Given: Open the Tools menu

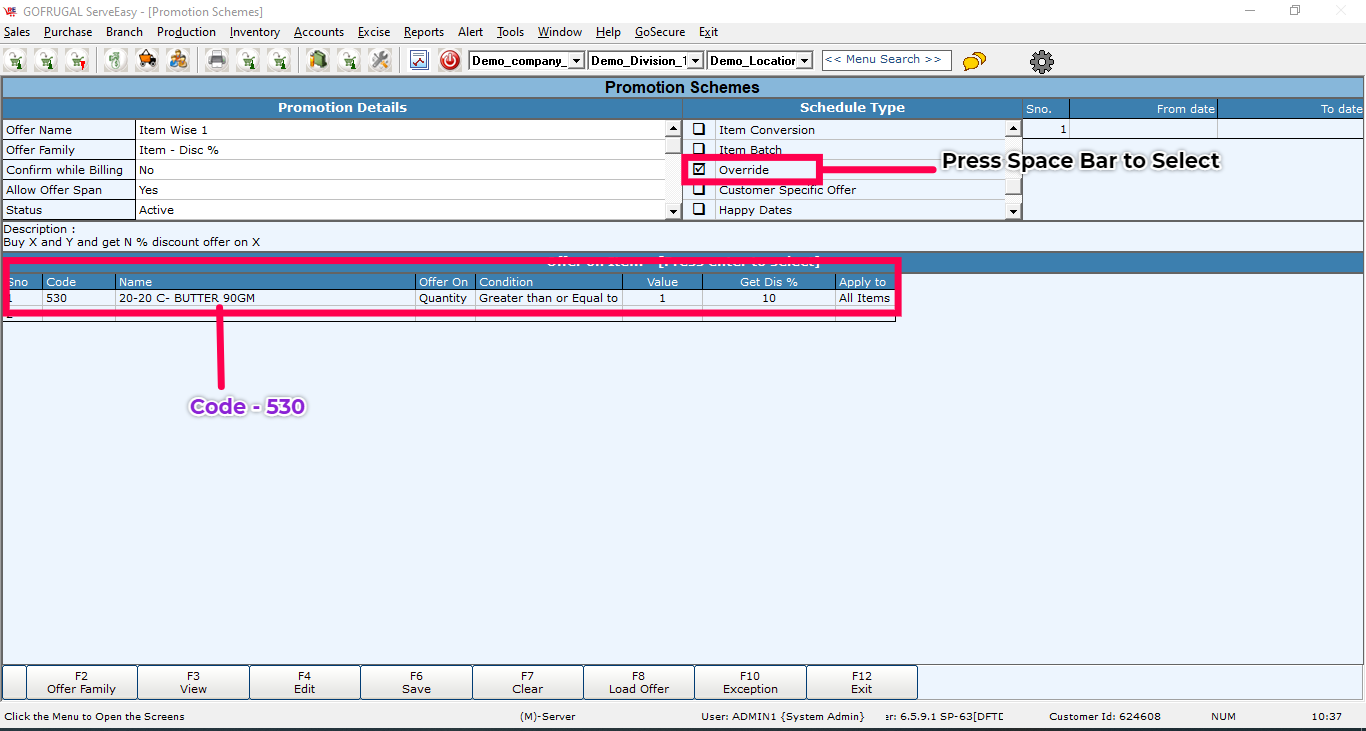Looking at the screenshot, I should (x=510, y=32).
